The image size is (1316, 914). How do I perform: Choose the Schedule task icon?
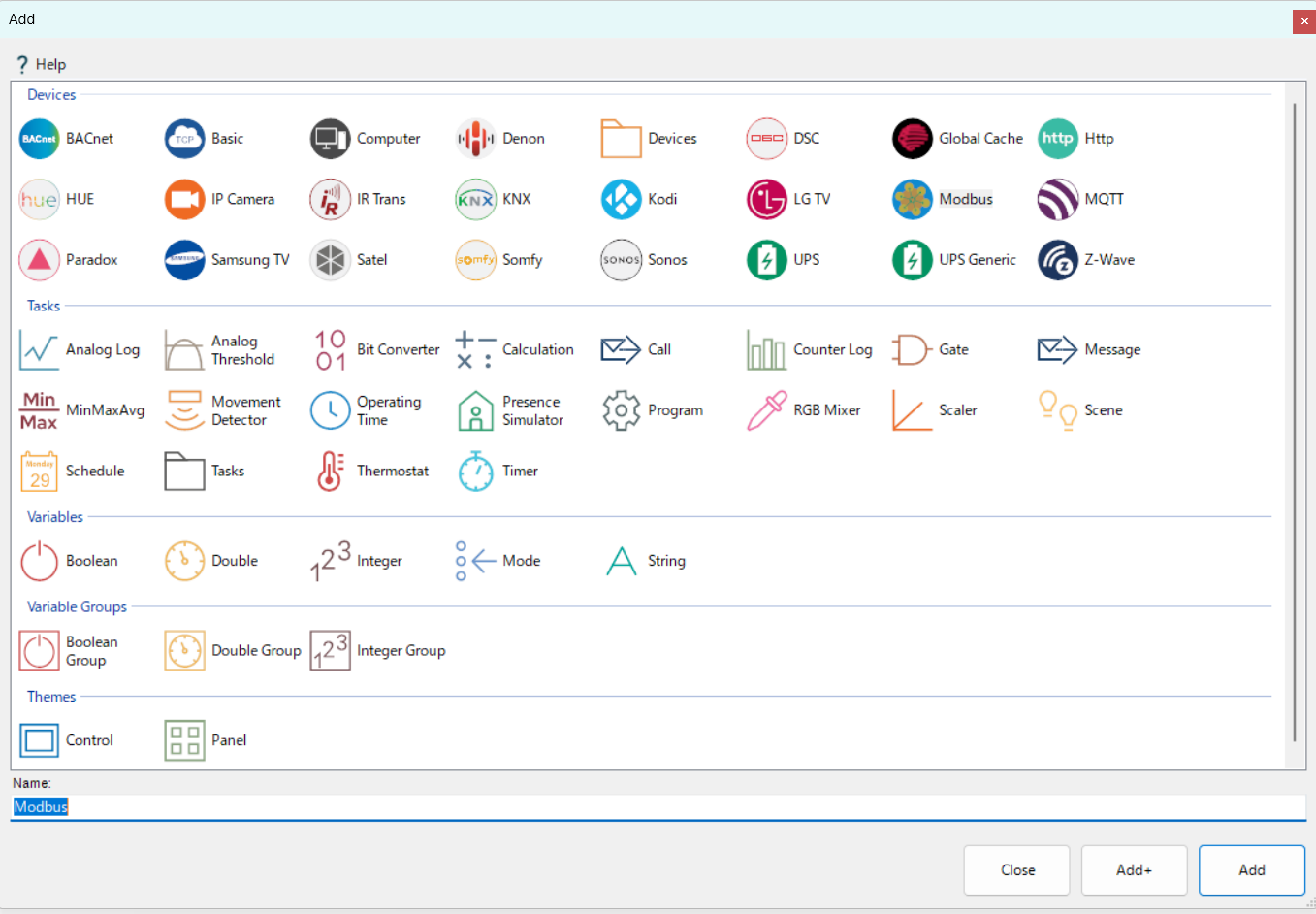pos(40,471)
